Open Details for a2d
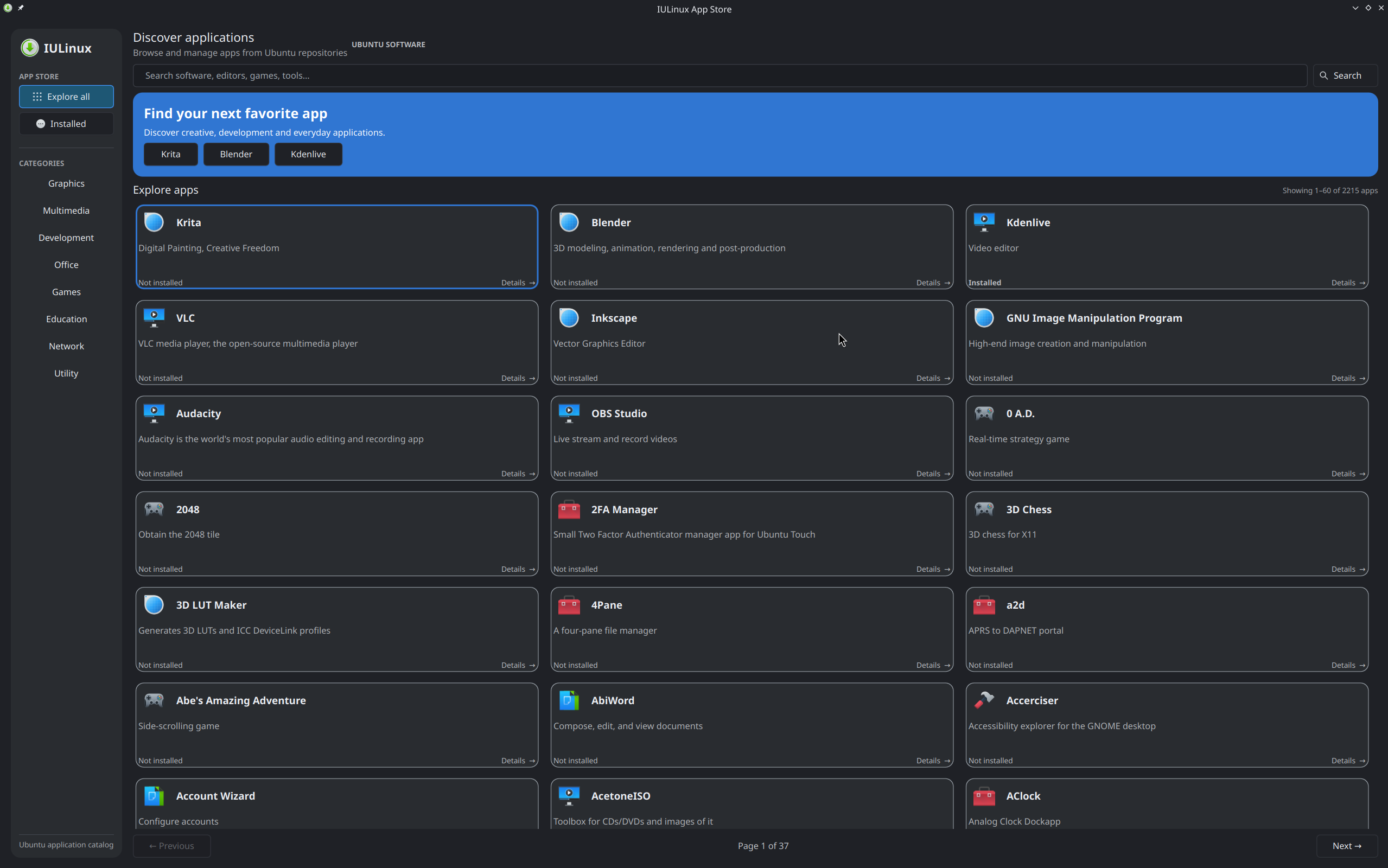Screen dimensions: 1388x868 1348,665
